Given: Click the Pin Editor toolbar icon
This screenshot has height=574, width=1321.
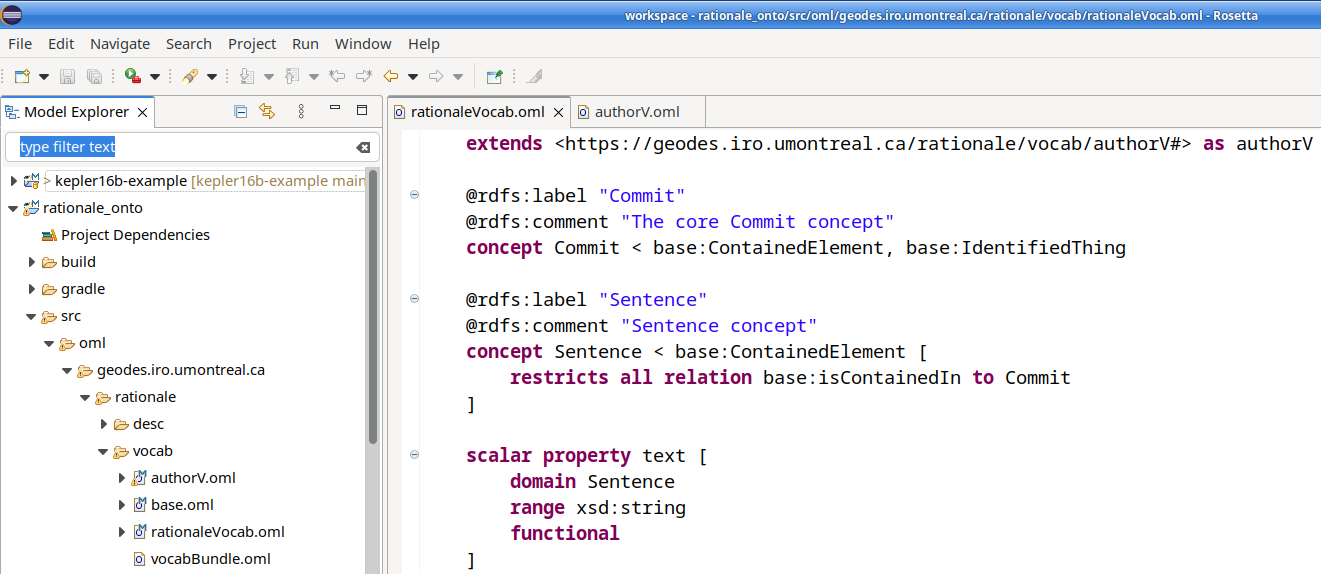Looking at the screenshot, I should click(x=494, y=76).
